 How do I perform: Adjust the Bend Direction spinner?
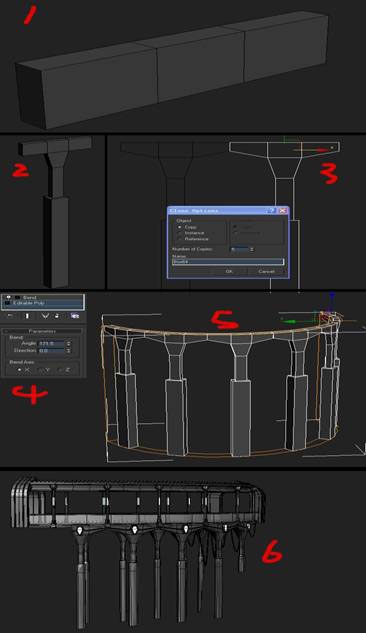click(x=68, y=351)
